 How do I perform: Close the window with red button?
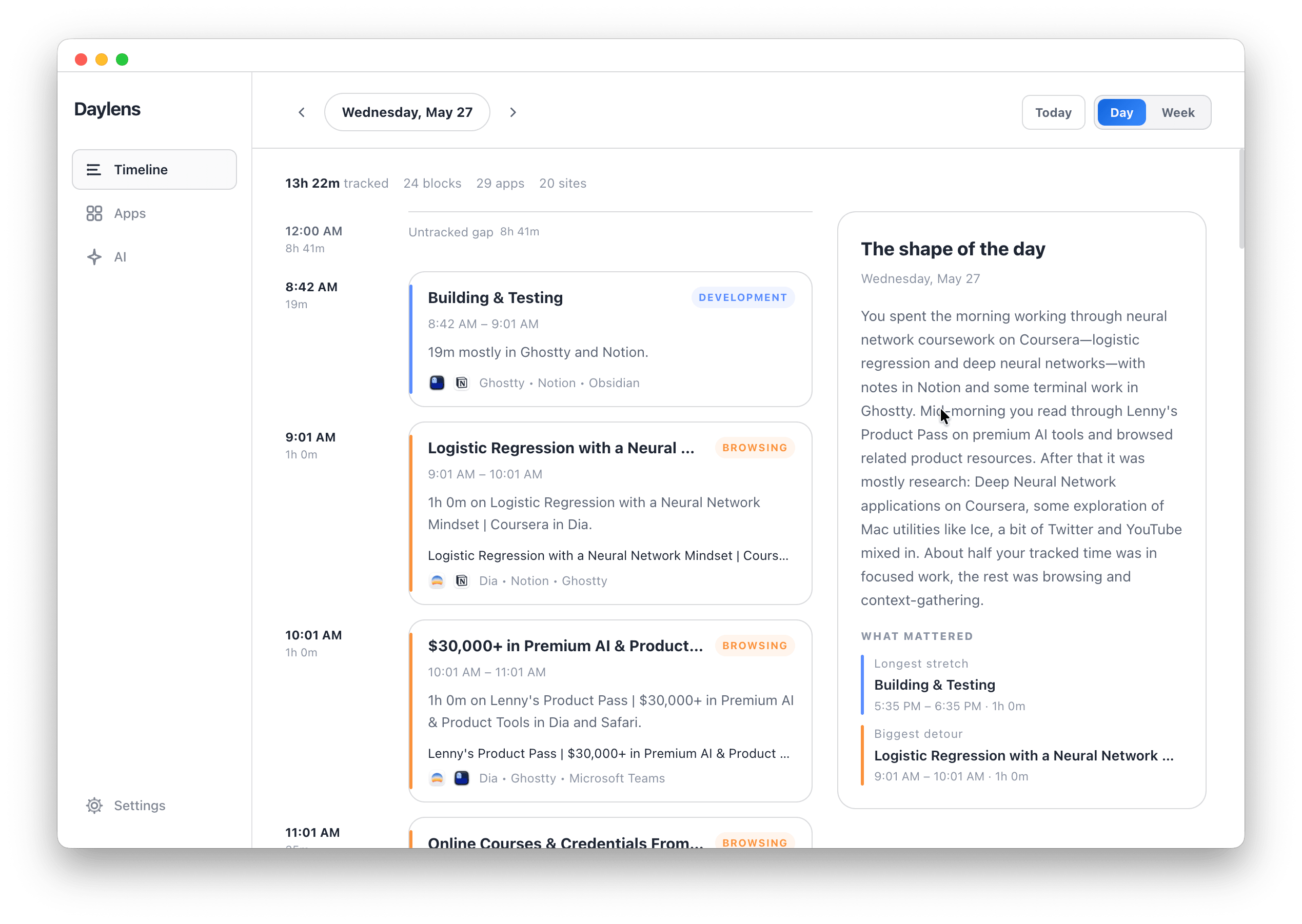(81, 59)
